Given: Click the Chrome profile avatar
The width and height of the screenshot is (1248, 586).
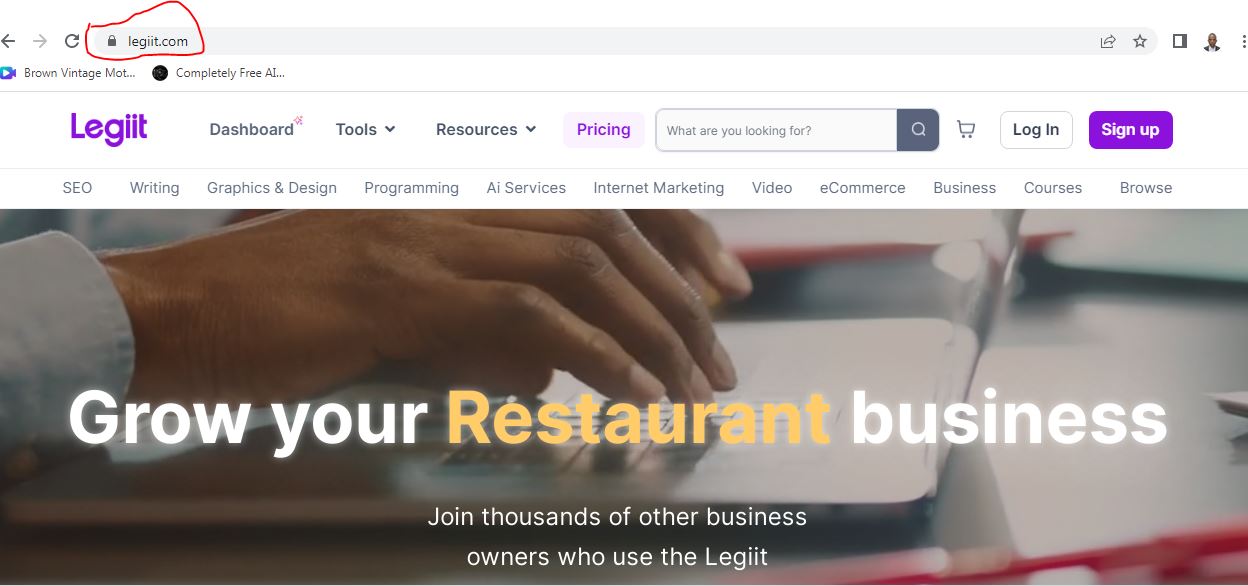Looking at the screenshot, I should (1213, 41).
